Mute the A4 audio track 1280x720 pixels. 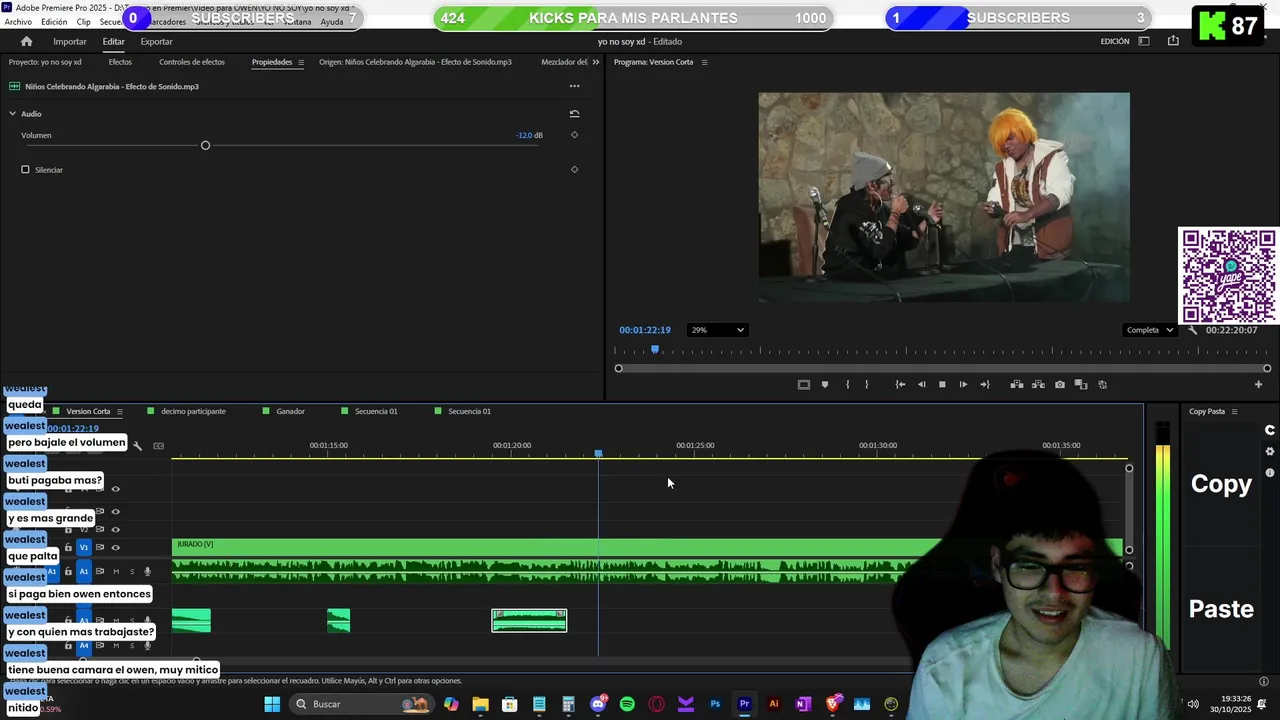(115, 646)
